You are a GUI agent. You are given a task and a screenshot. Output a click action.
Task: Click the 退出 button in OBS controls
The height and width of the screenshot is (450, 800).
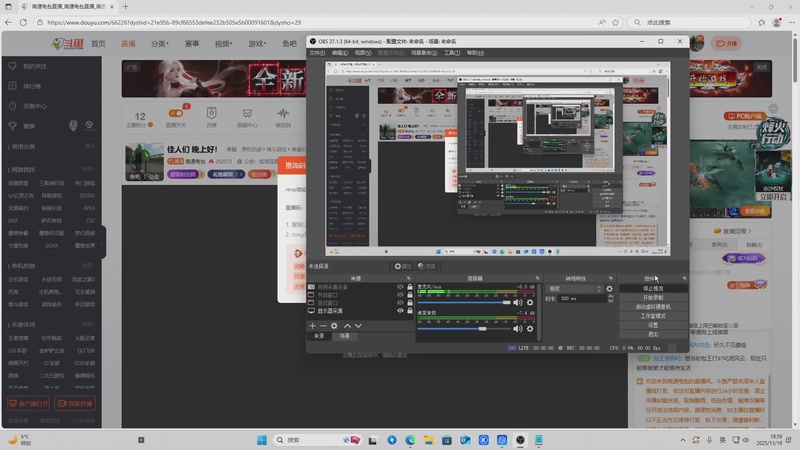tap(653, 334)
